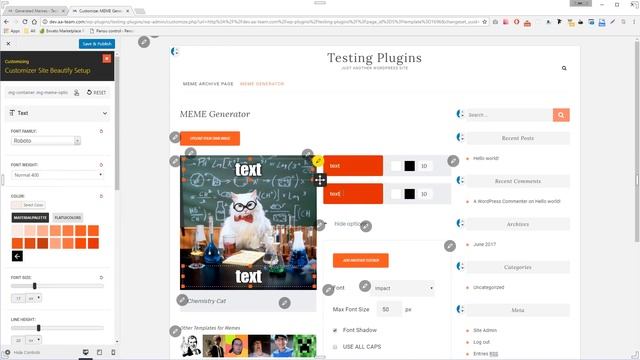Click Hide Controls at panel bottom
Image resolution: width=640 pixels, height=360 pixels.
click(x=23, y=352)
